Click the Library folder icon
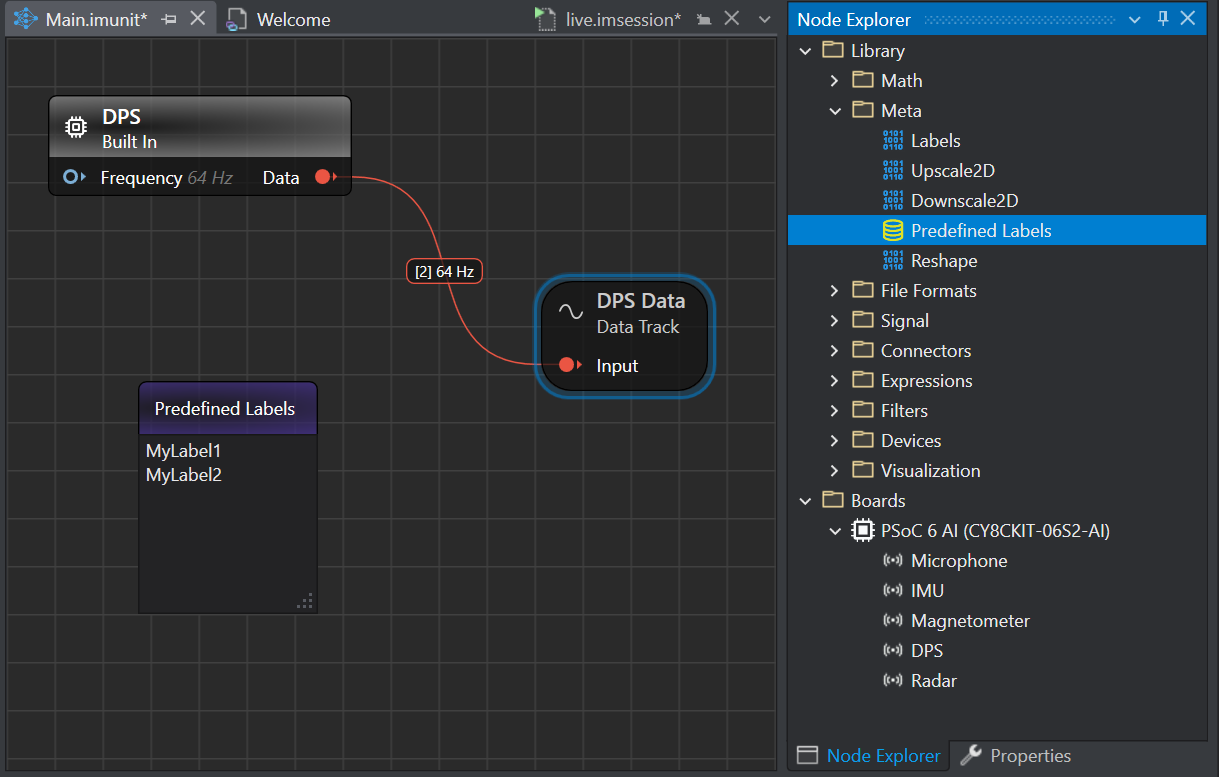This screenshot has height=777, width=1219. 832,50
